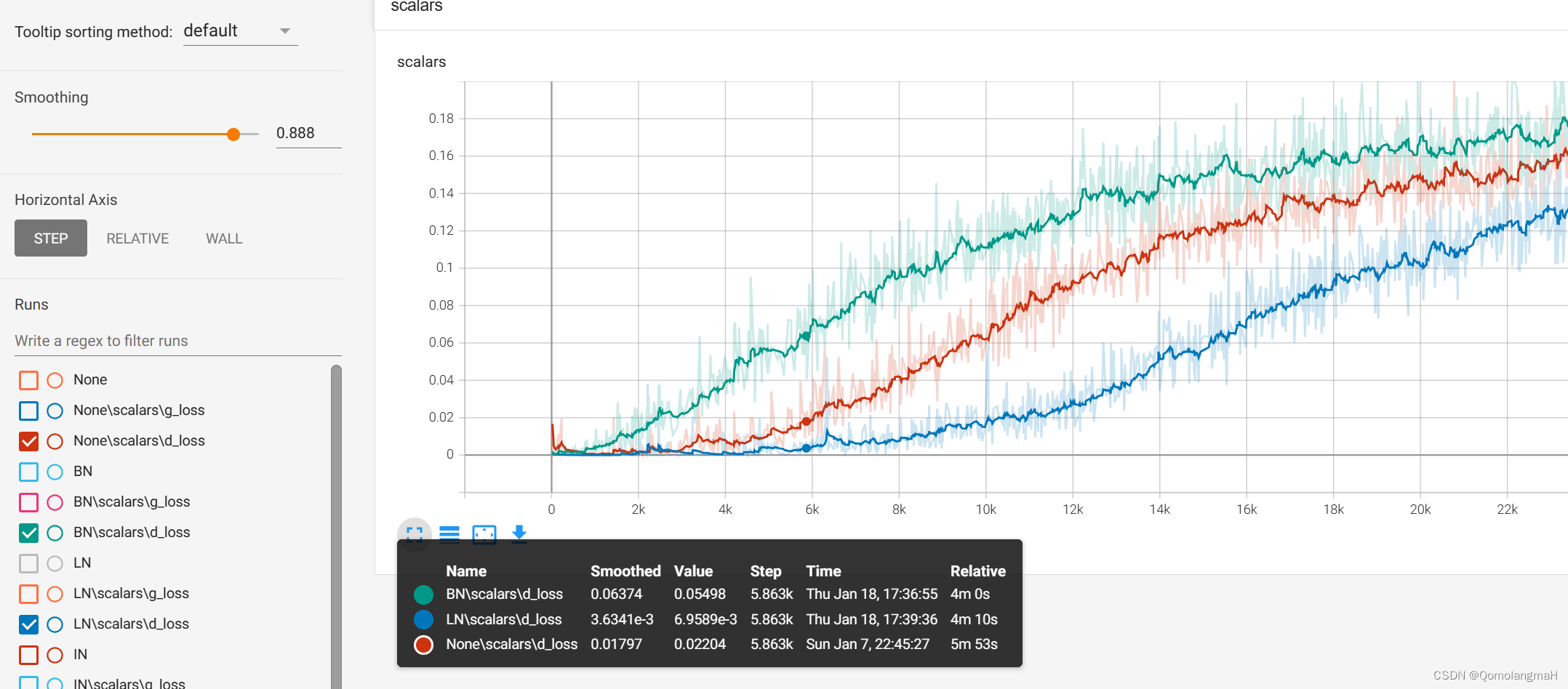Screen dimensions: 1568x689
Task: Enable the None\scalars\g_loss run checkbox
Action: [28, 410]
